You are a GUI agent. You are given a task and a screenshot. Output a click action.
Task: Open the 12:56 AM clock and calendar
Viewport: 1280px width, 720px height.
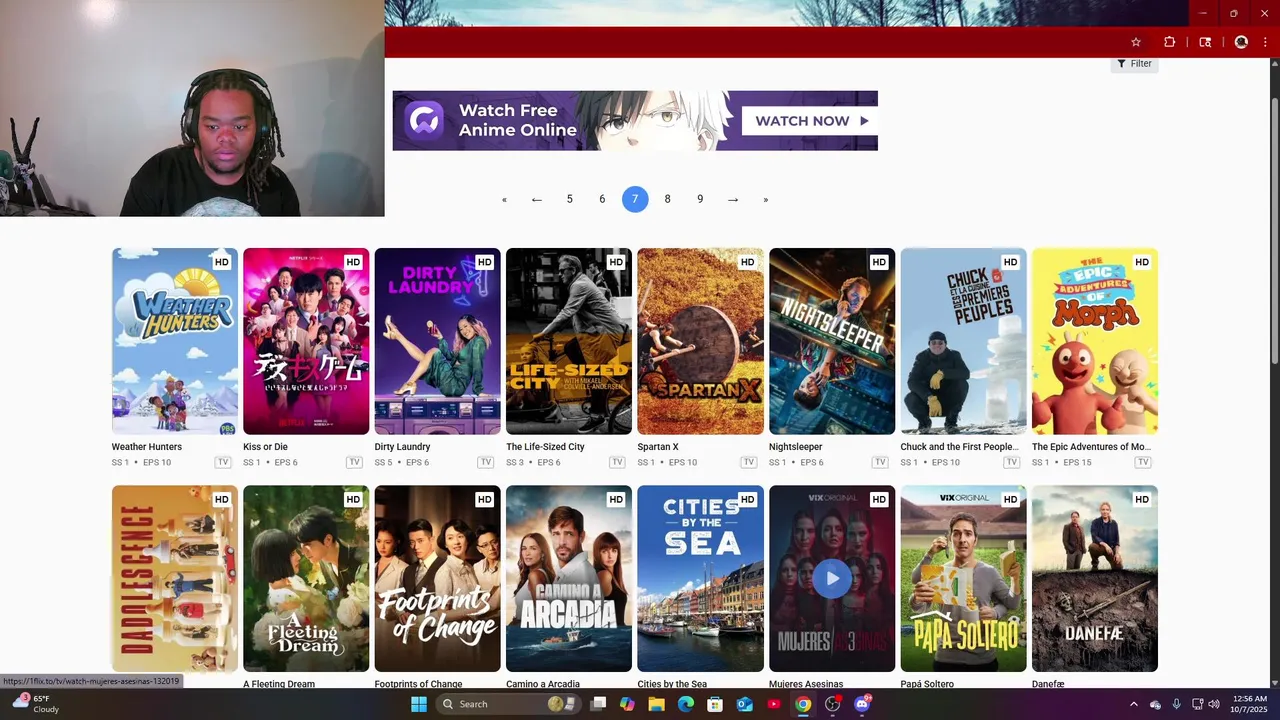point(1250,704)
